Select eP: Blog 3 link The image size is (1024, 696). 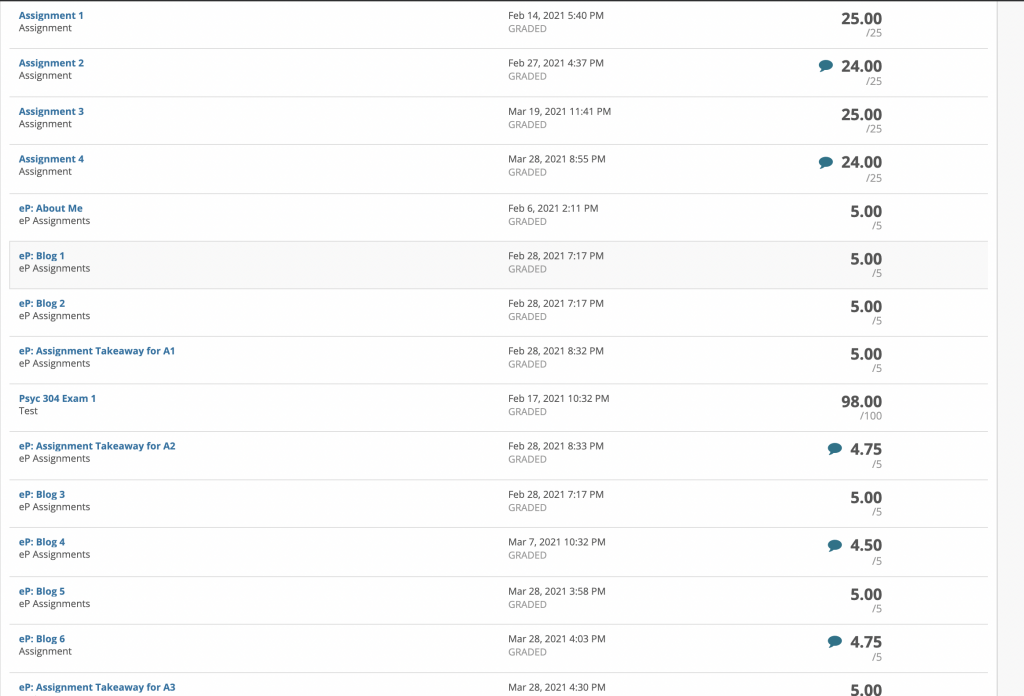point(42,494)
